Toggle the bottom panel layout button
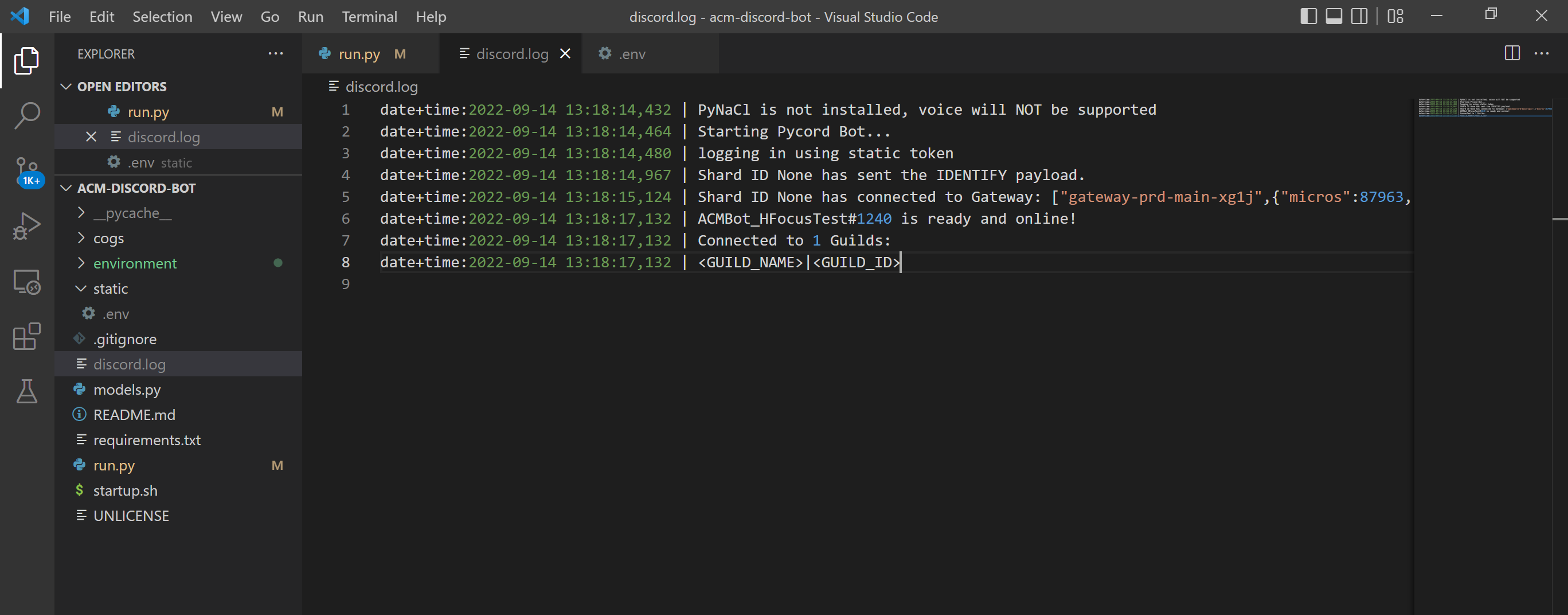Image resolution: width=1568 pixels, height=615 pixels. 1334,17
